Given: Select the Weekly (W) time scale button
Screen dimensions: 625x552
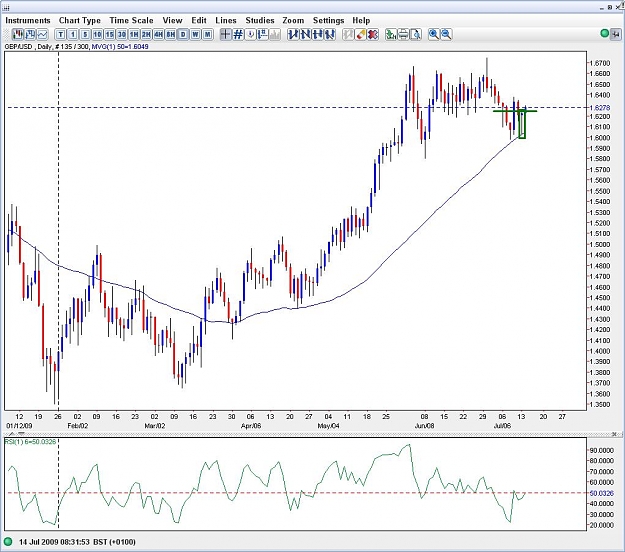Looking at the screenshot, I should pyautogui.click(x=195, y=34).
